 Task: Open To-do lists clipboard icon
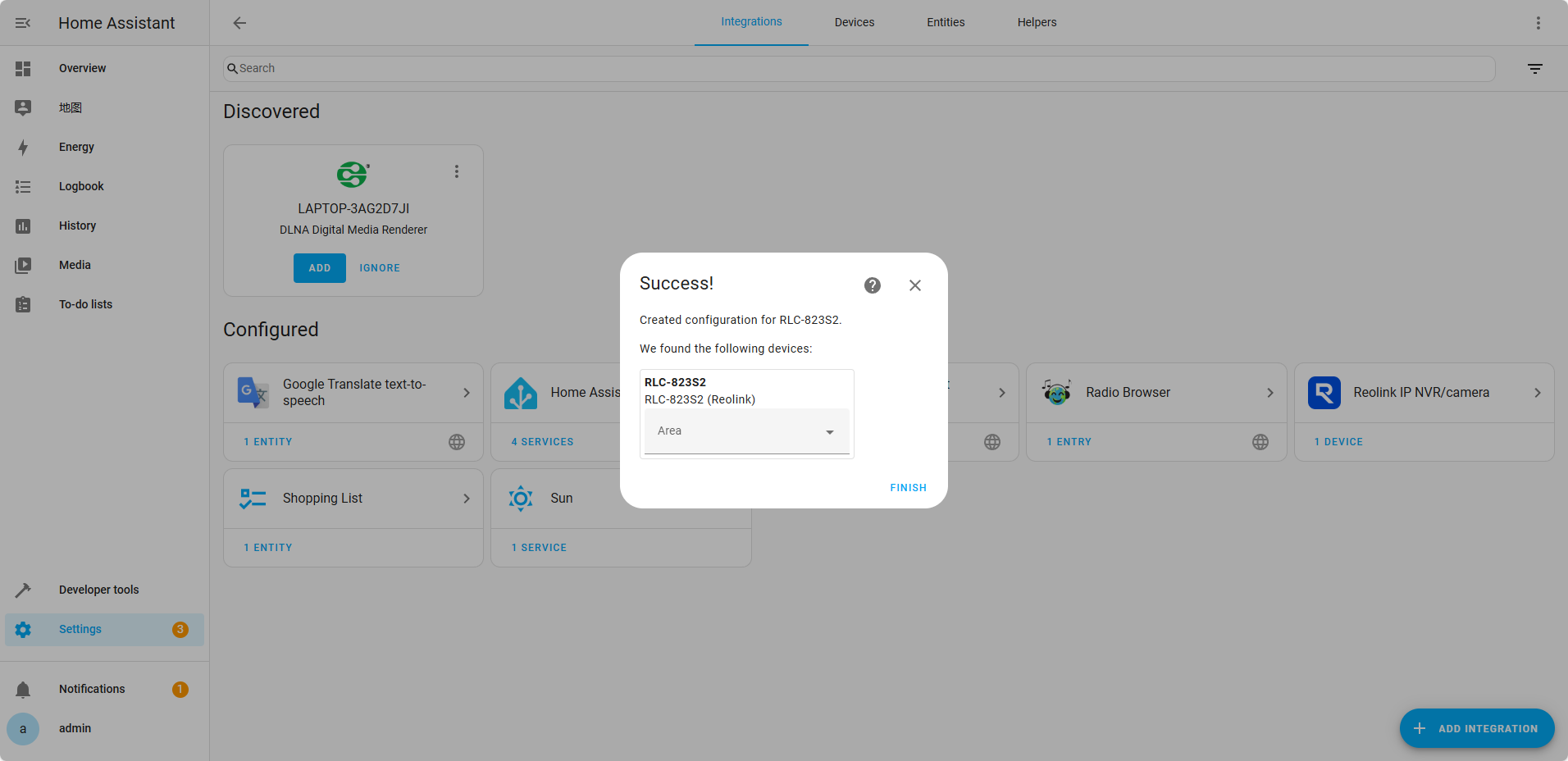point(23,305)
